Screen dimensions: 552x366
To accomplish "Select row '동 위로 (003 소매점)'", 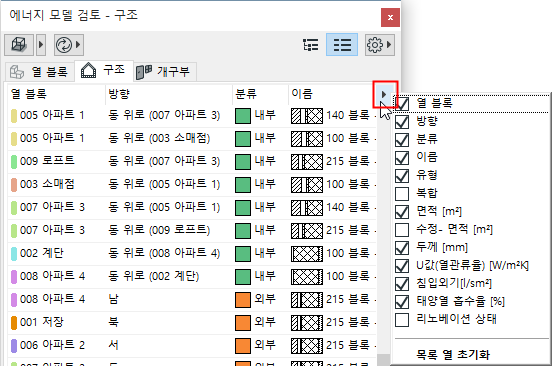I will tap(192, 139).
